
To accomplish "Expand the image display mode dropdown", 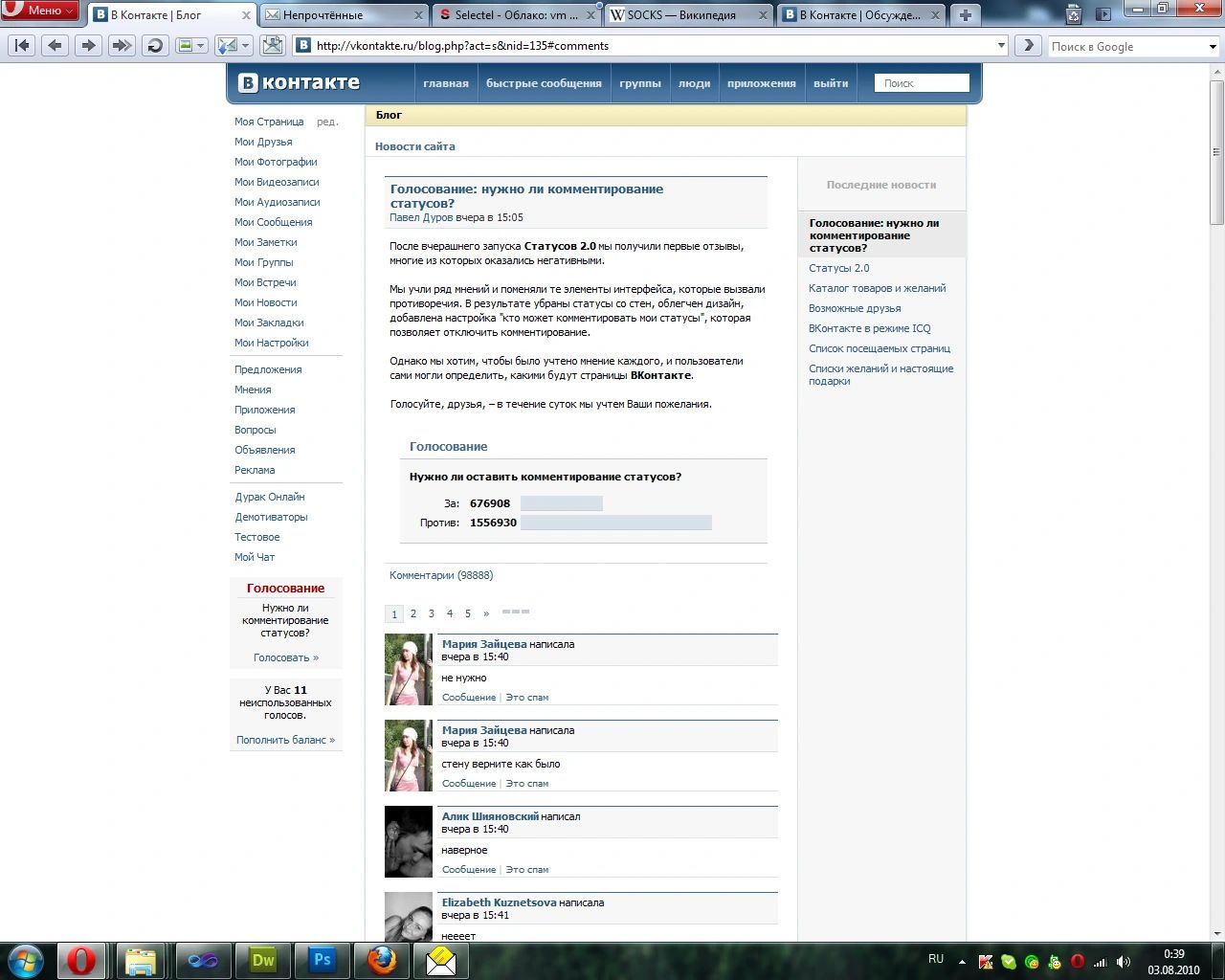I will (201, 45).
